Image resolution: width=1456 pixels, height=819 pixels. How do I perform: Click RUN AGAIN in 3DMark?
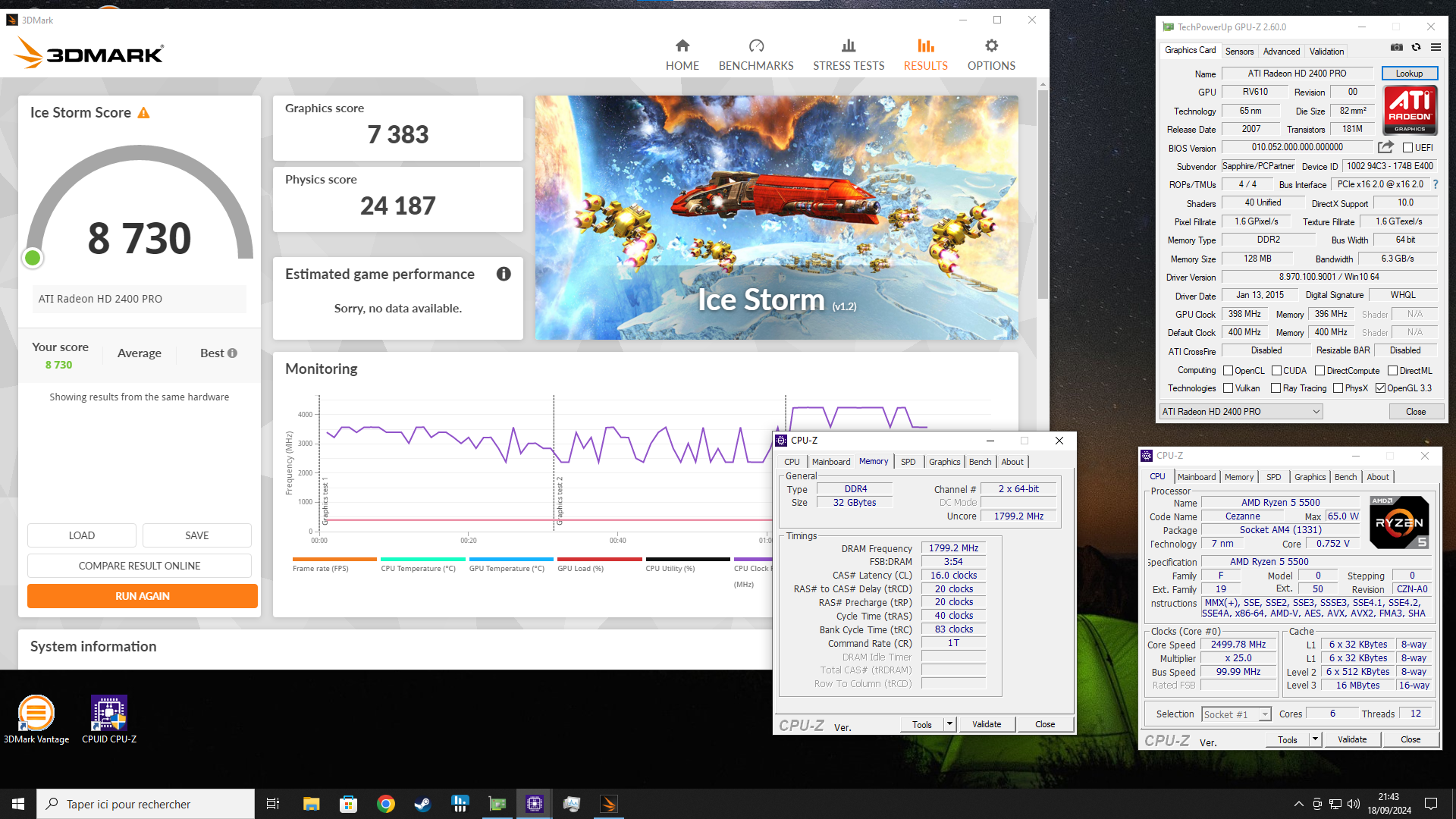click(x=143, y=596)
